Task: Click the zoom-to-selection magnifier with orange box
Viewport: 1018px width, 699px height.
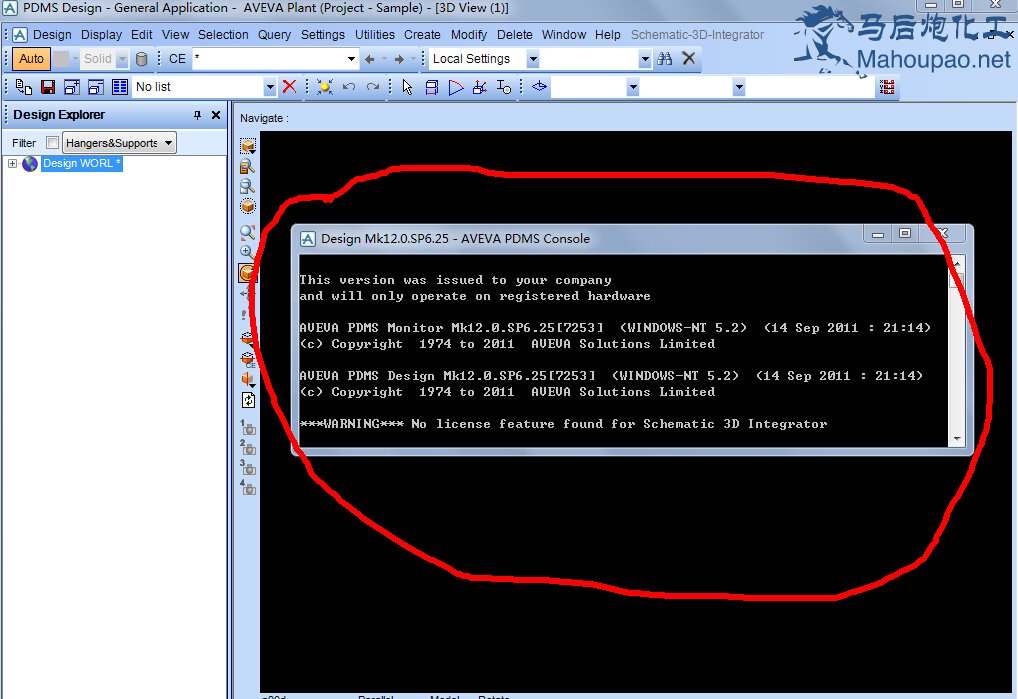Action: [x=247, y=167]
